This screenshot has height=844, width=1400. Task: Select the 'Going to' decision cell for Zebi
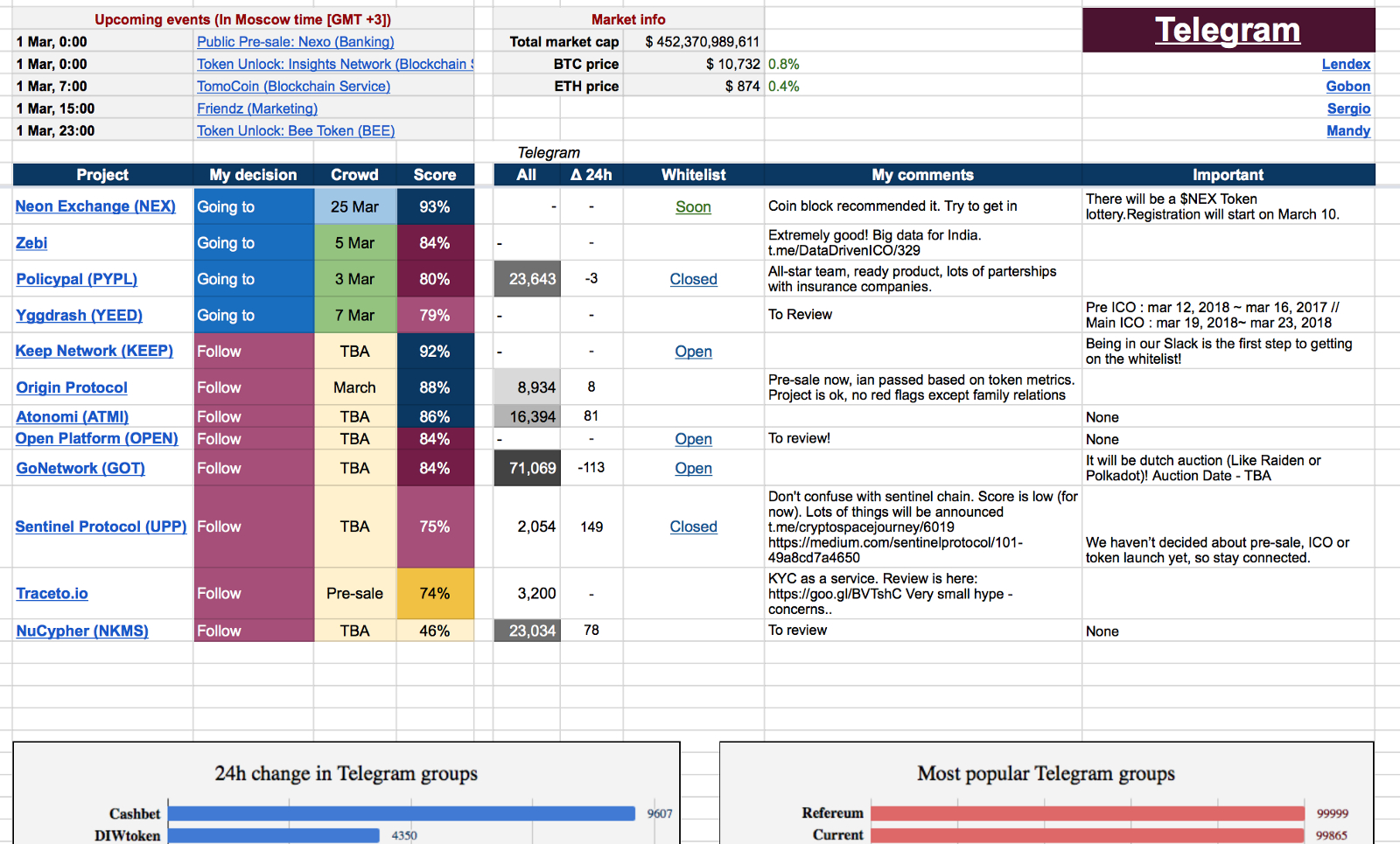coord(252,242)
